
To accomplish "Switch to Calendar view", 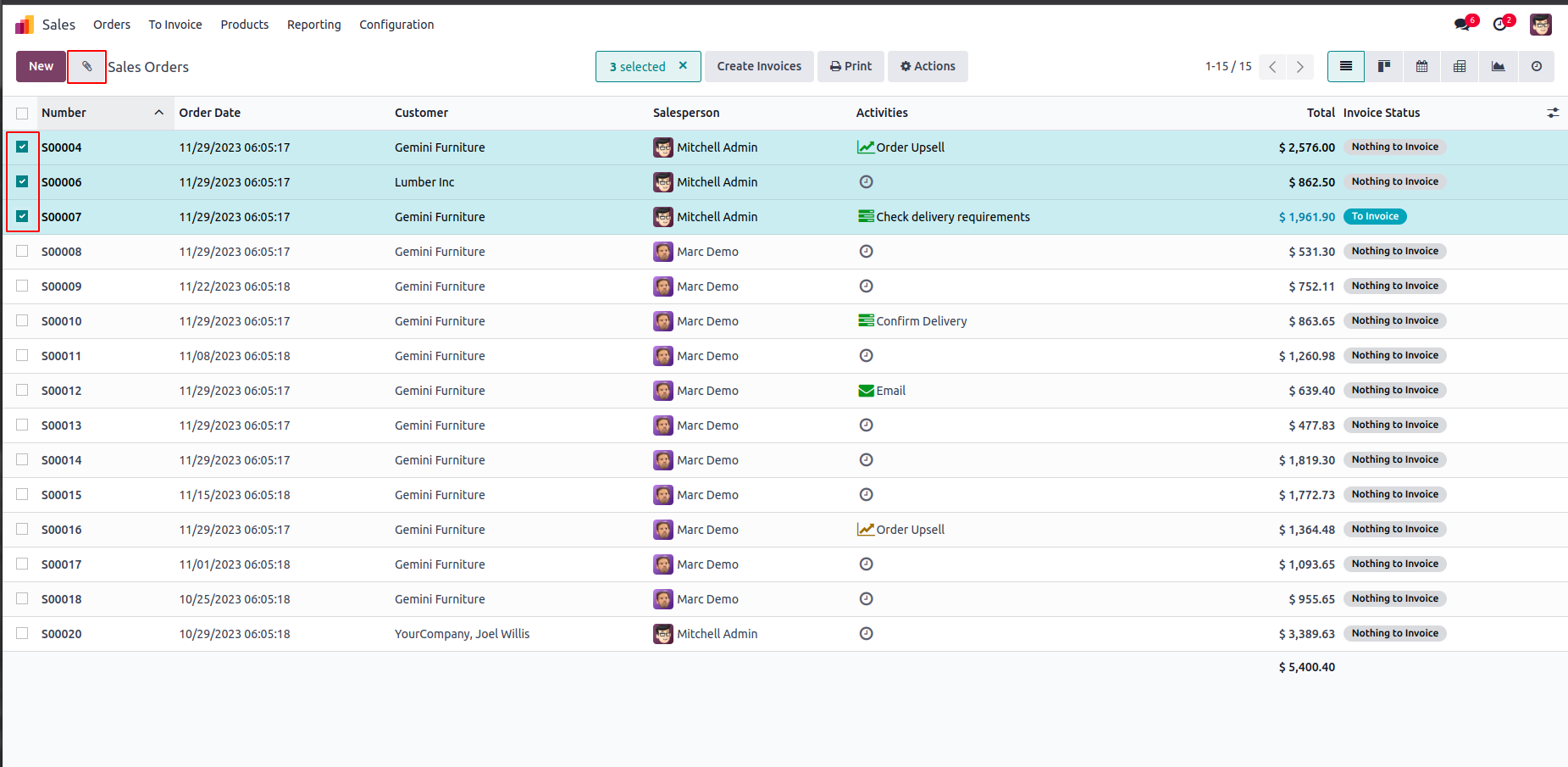I will pyautogui.click(x=1422, y=66).
